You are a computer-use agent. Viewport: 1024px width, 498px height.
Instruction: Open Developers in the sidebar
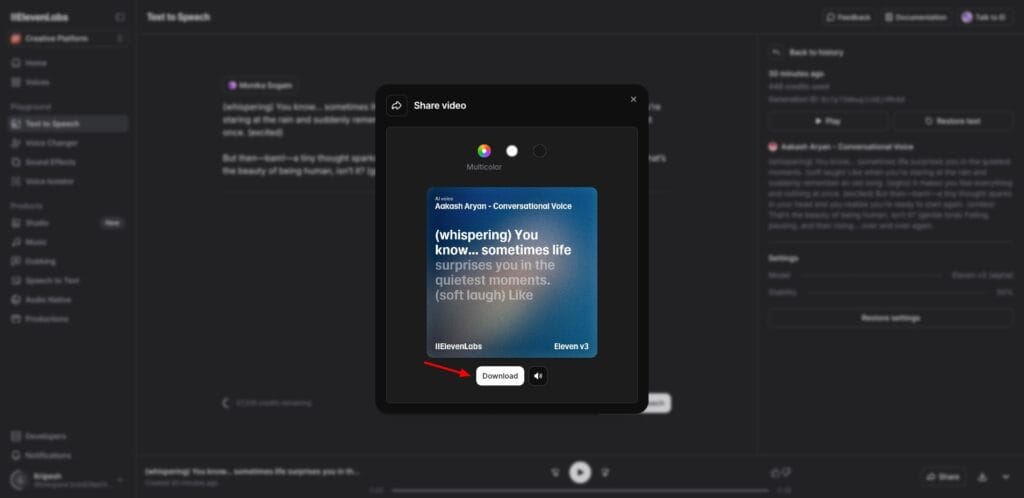click(x=68, y=436)
